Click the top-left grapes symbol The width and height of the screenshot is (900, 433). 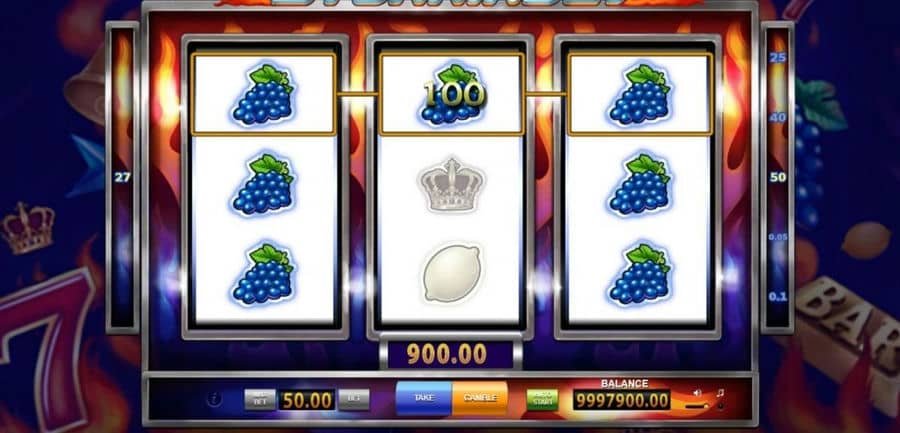[x=263, y=94]
